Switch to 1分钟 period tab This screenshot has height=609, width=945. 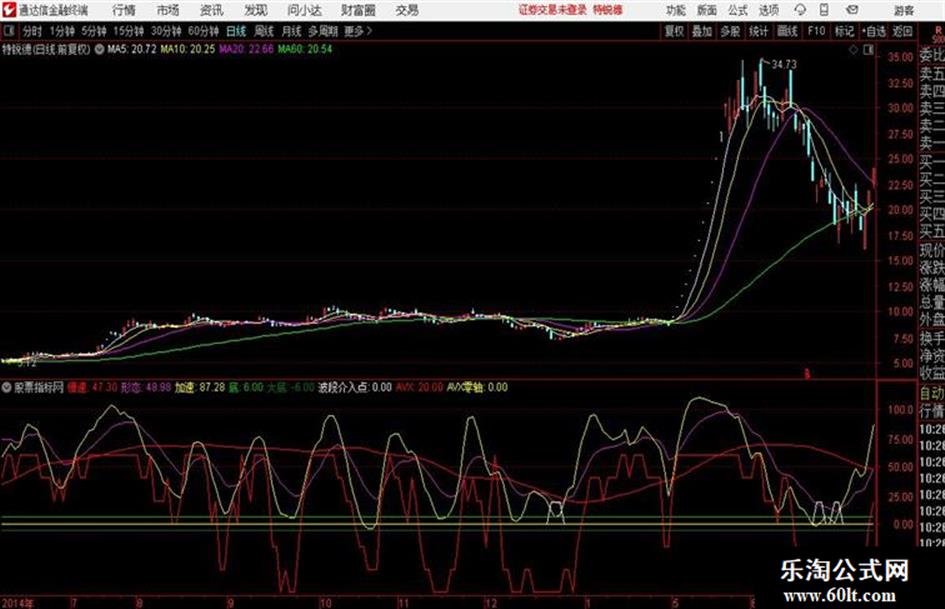tap(62, 31)
